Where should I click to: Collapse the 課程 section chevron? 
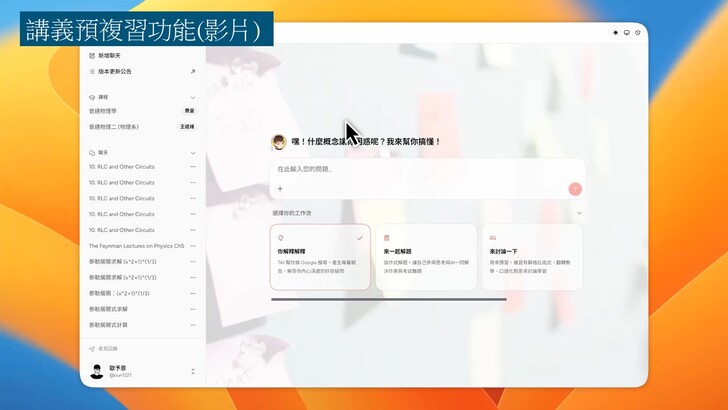193,97
